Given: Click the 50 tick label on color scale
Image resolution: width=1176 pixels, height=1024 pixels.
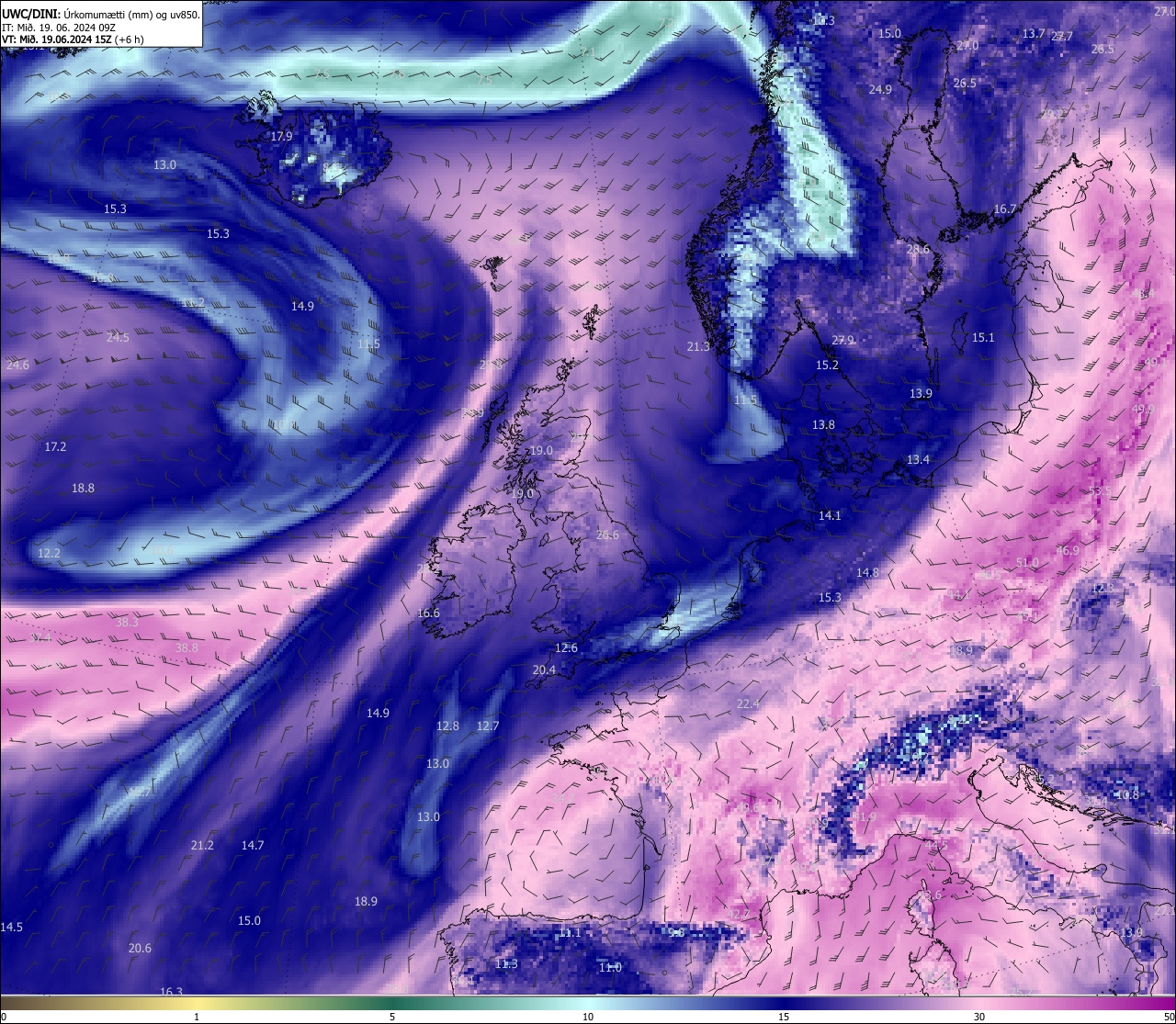Looking at the screenshot, I should coord(1169,1017).
